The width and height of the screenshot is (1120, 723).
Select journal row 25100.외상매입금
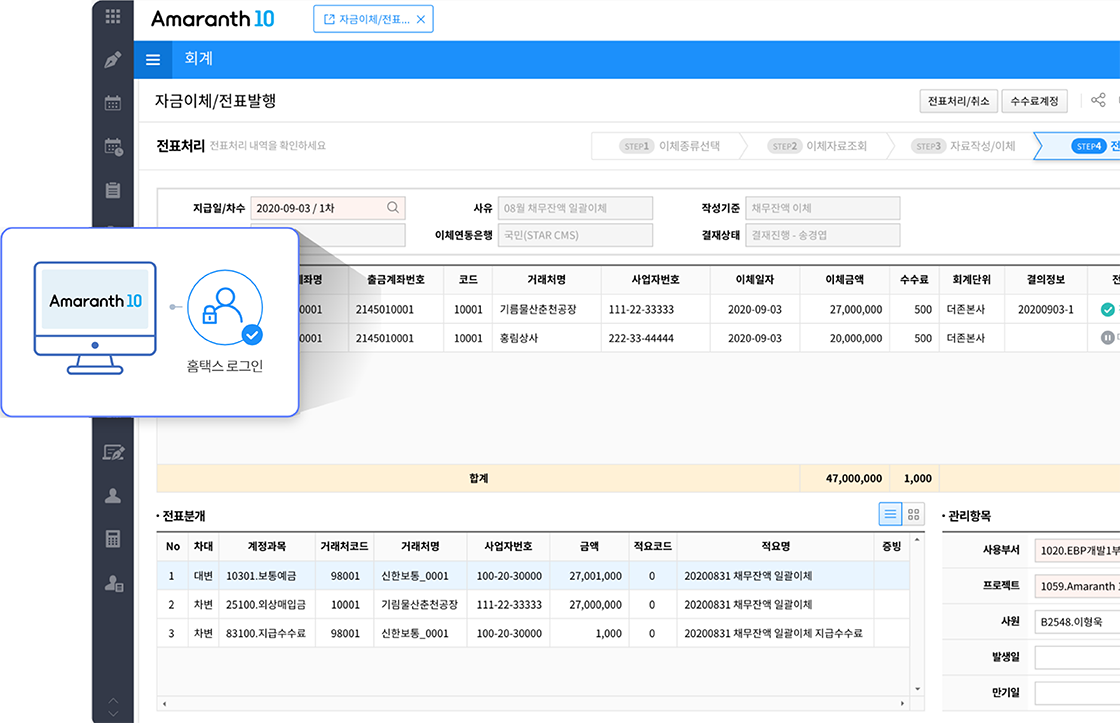(533, 604)
